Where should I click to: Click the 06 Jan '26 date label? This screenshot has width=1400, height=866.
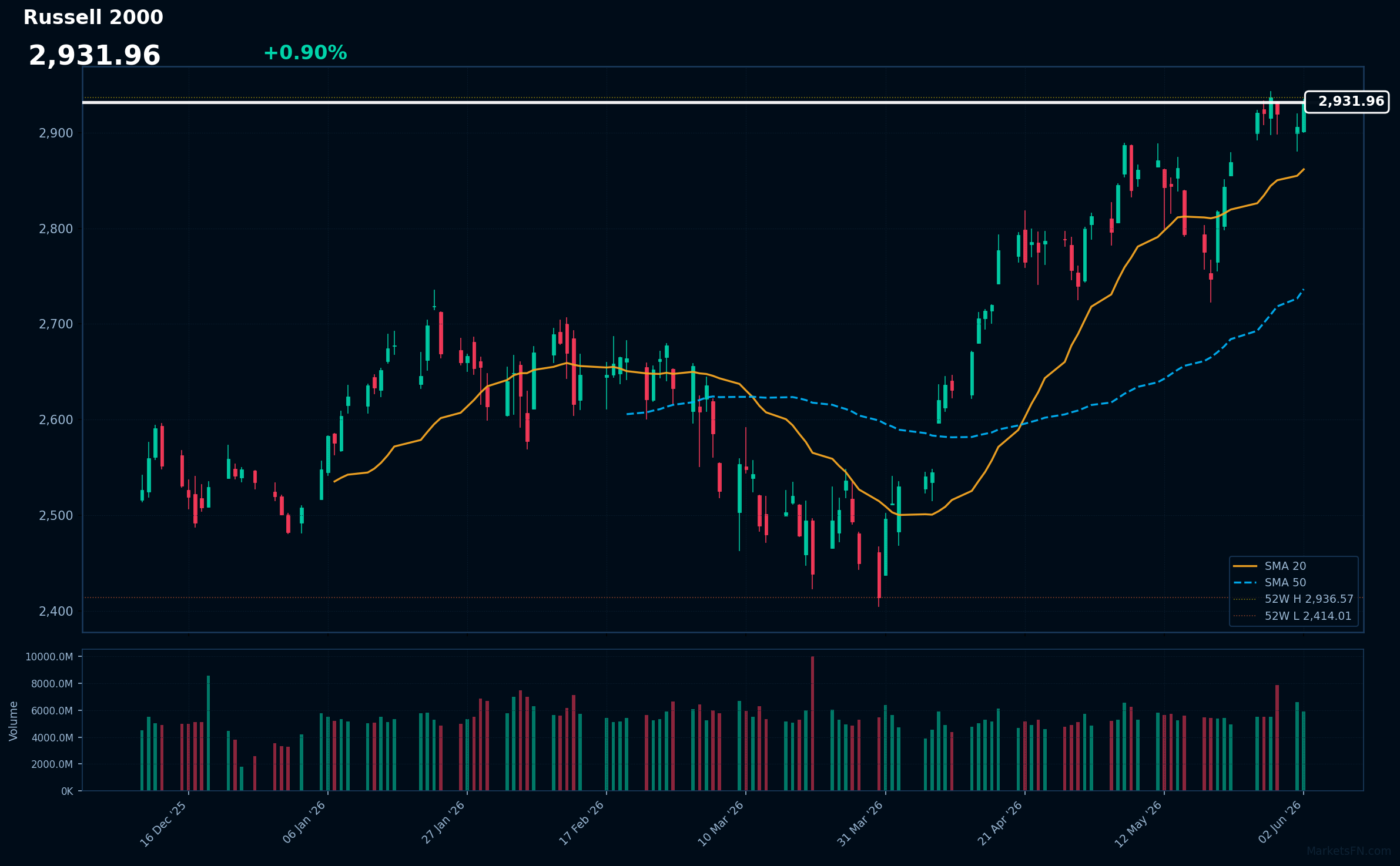304,823
